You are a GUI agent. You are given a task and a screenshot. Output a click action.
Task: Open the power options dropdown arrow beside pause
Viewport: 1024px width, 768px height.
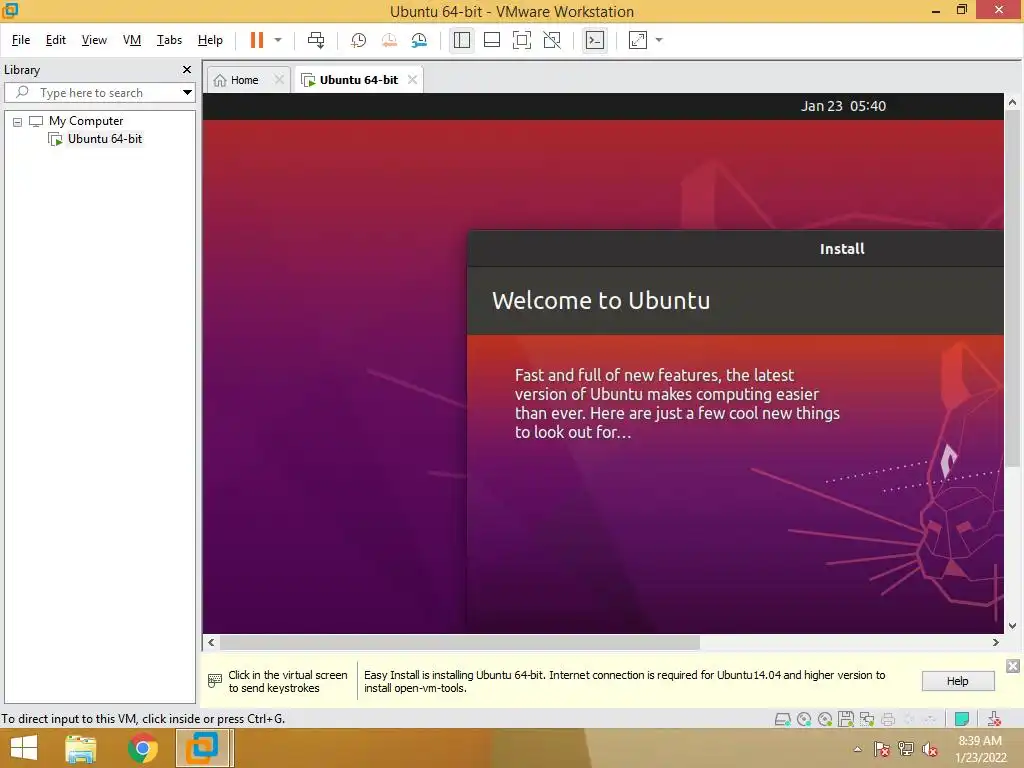pyautogui.click(x=278, y=40)
